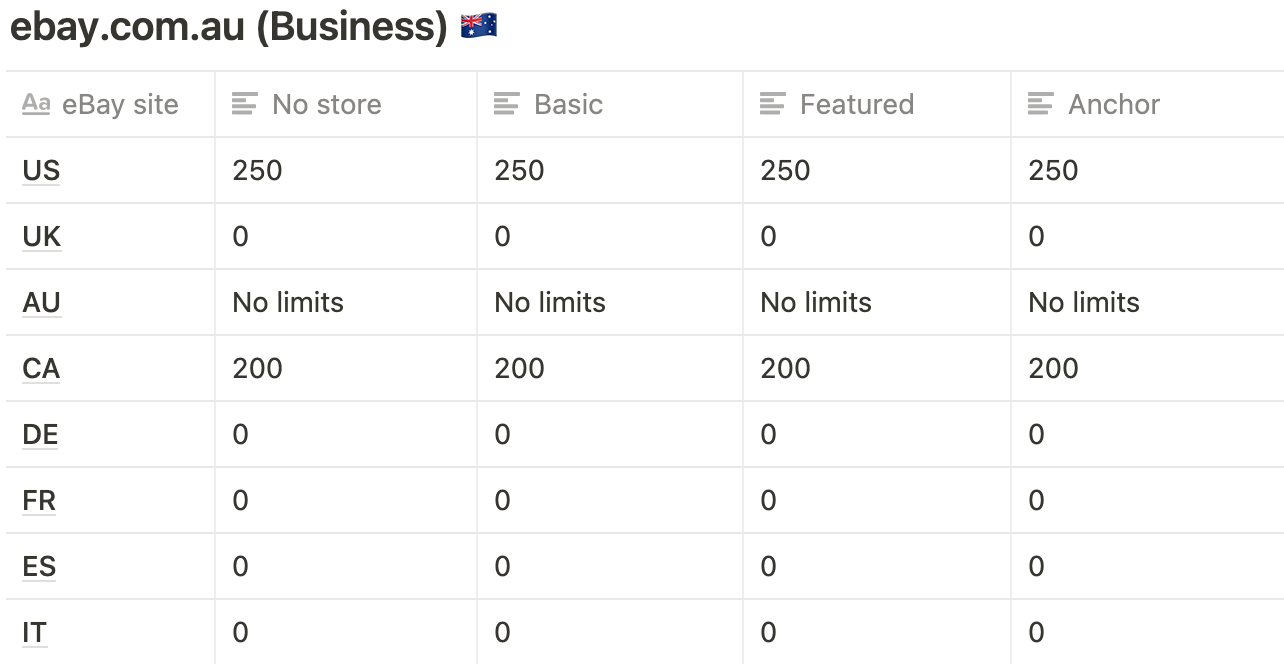Open the Basic column header menu
The width and height of the screenshot is (1284, 666).
[568, 104]
